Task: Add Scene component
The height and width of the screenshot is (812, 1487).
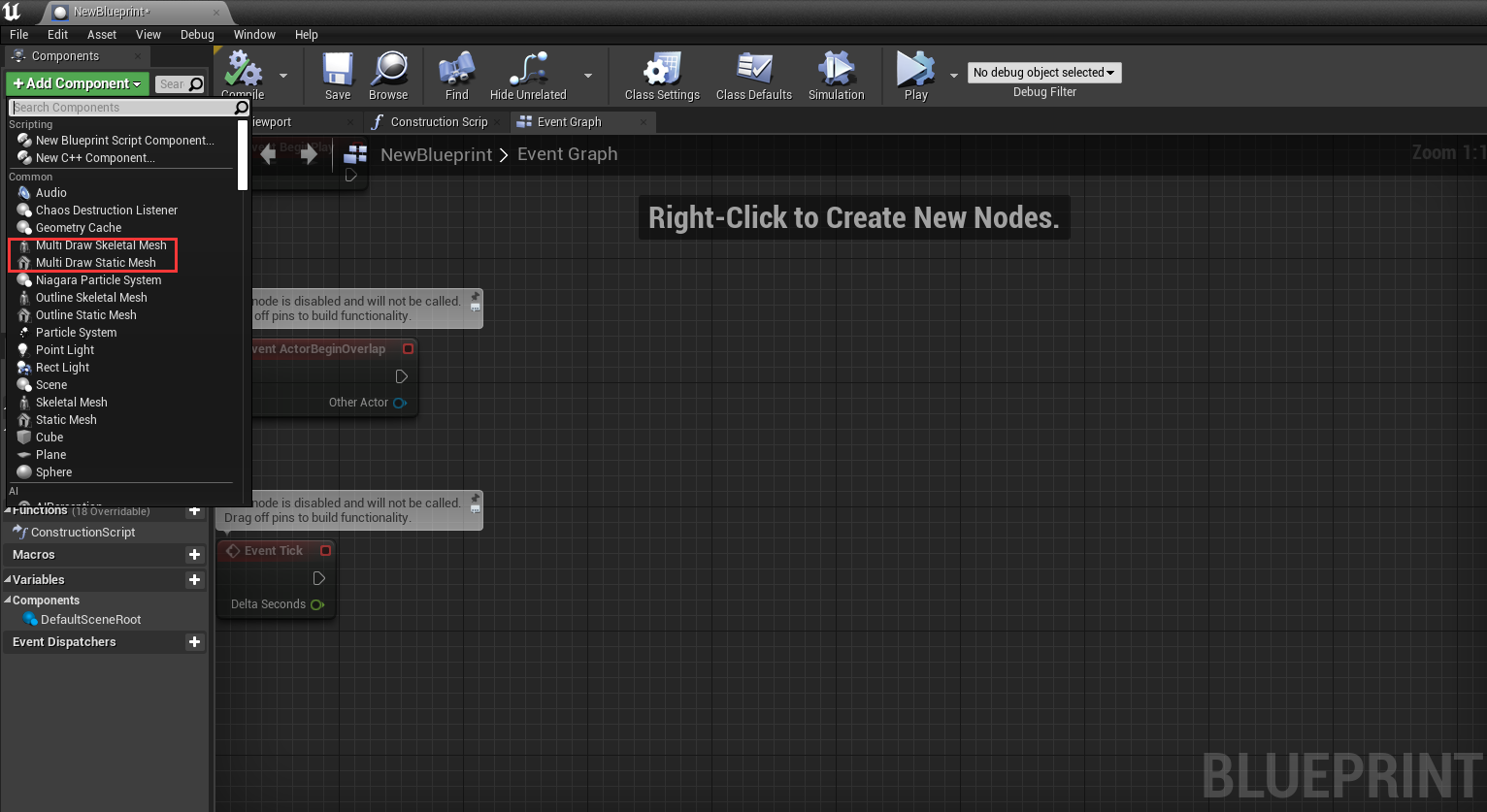Action: click(51, 385)
